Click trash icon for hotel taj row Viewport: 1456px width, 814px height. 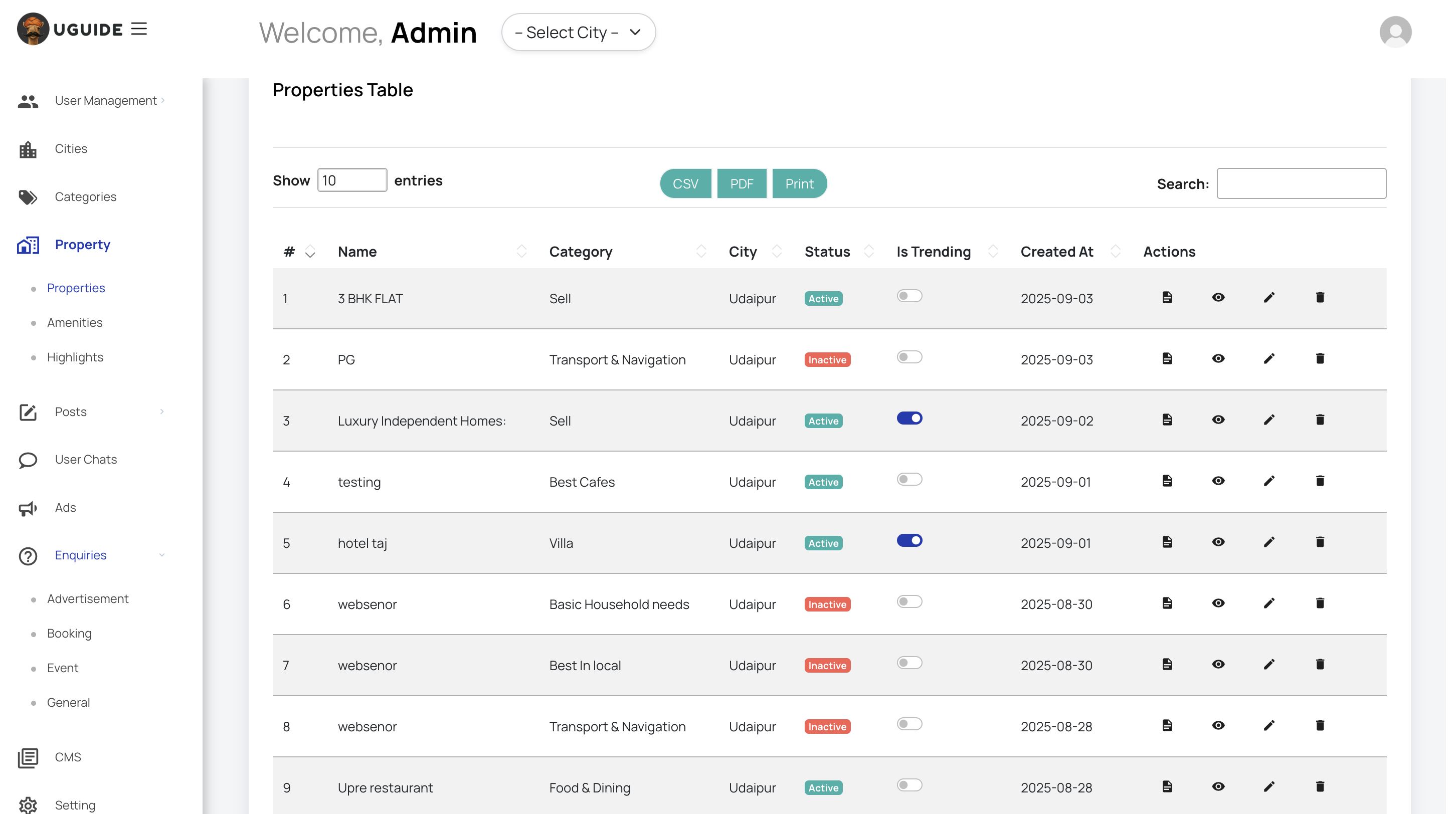1320,542
